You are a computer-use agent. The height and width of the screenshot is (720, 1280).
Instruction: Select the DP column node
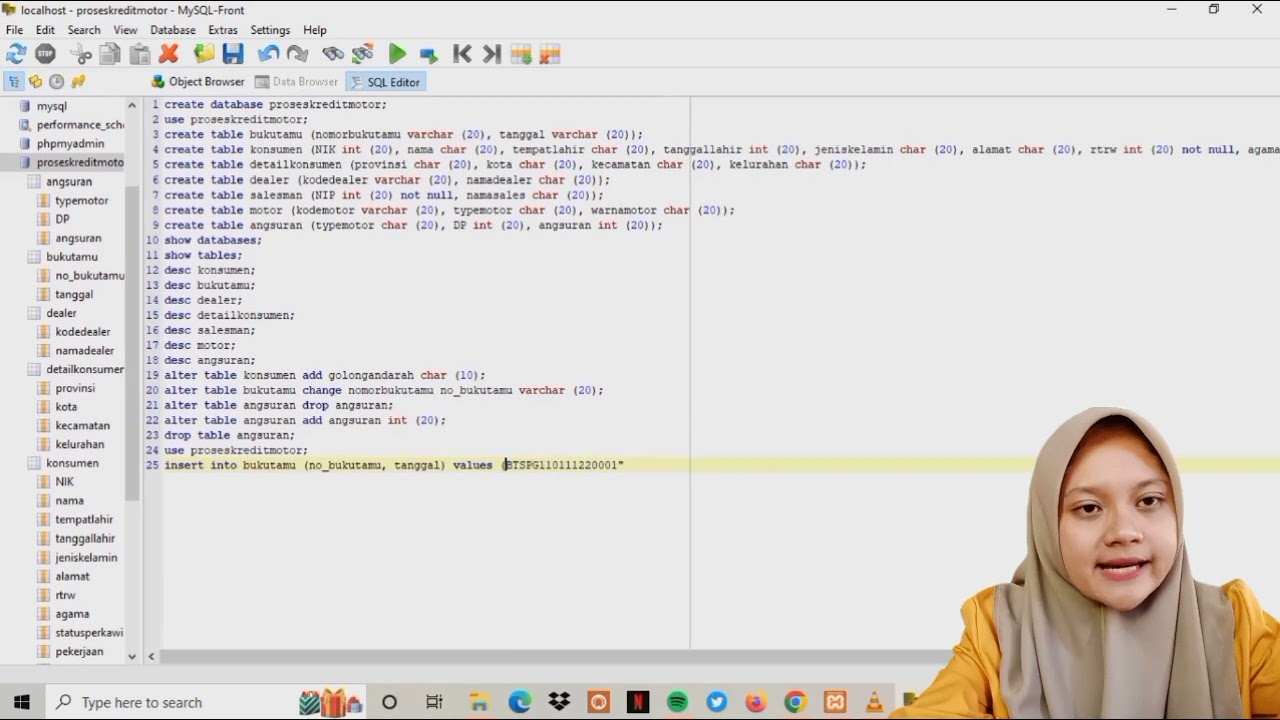[x=62, y=219]
